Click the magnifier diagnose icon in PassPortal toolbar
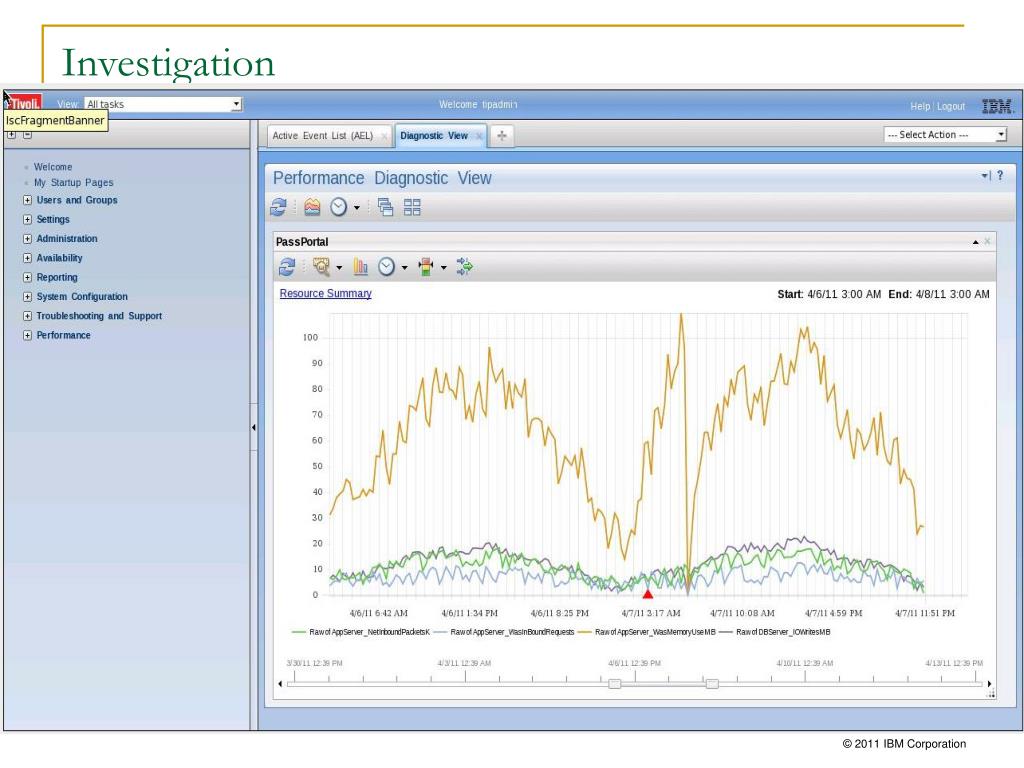The image size is (1024, 768). point(321,266)
